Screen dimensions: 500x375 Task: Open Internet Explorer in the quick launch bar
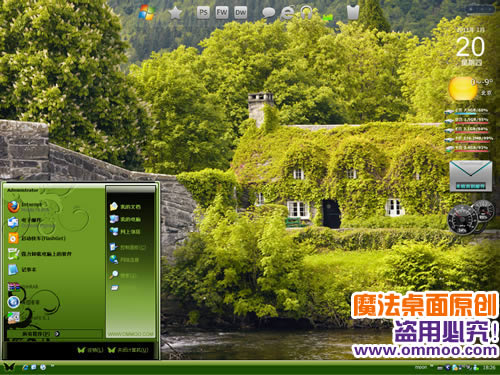click(x=25, y=367)
